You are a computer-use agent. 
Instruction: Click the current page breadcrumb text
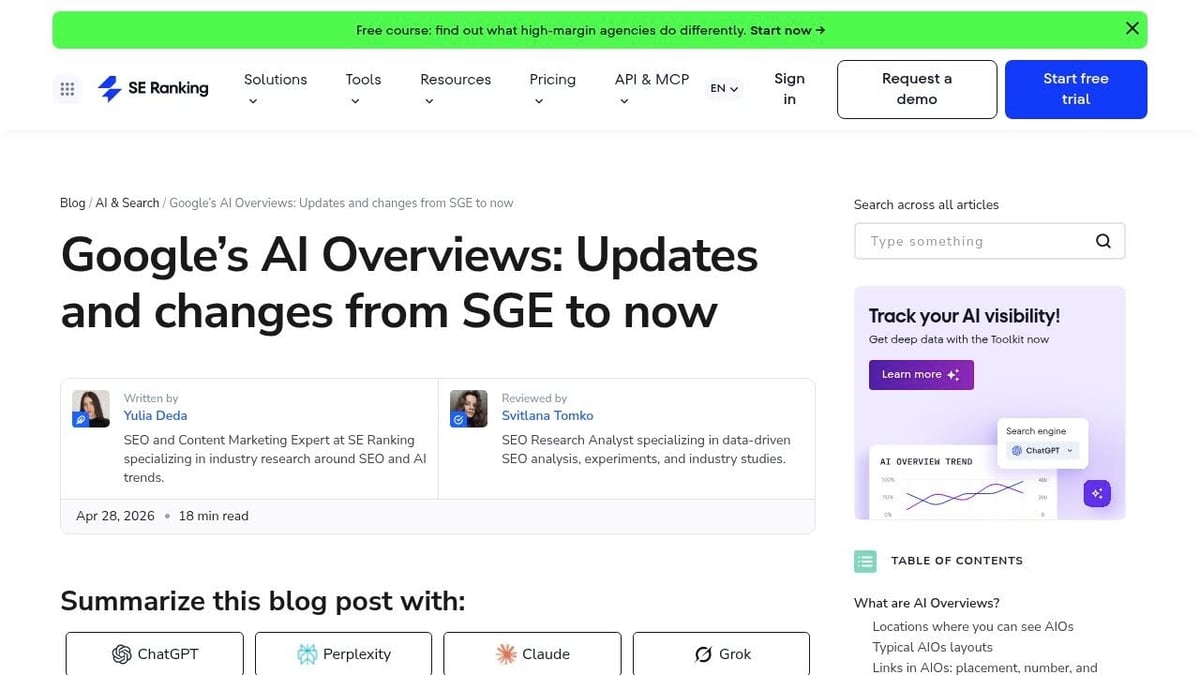point(341,203)
